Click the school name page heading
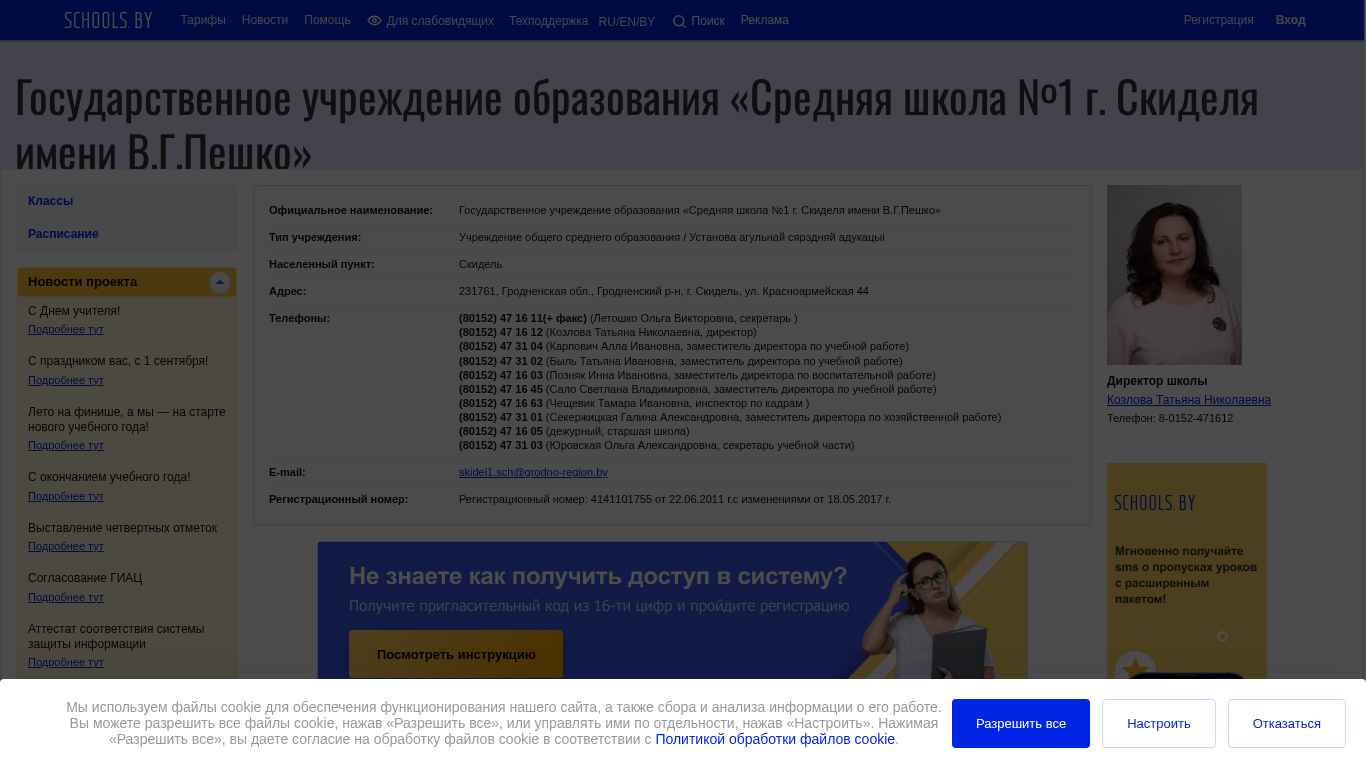Viewport: 1366px width, 768px height. coord(637,124)
